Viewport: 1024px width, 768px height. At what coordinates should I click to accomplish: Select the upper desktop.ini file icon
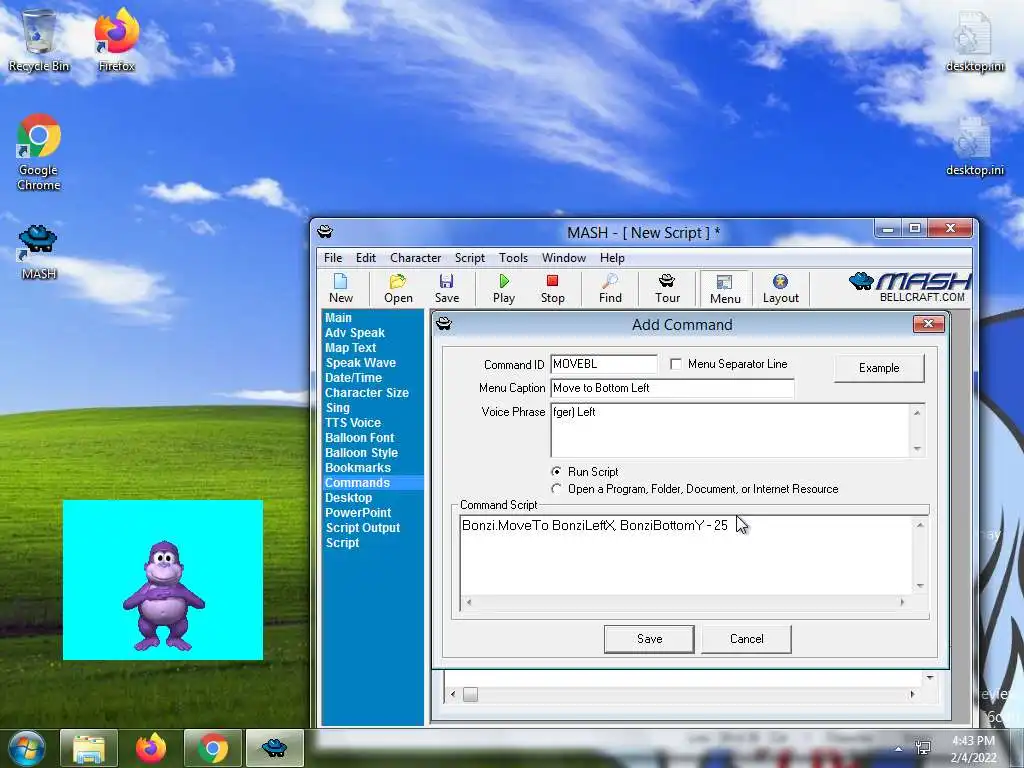[x=975, y=41]
